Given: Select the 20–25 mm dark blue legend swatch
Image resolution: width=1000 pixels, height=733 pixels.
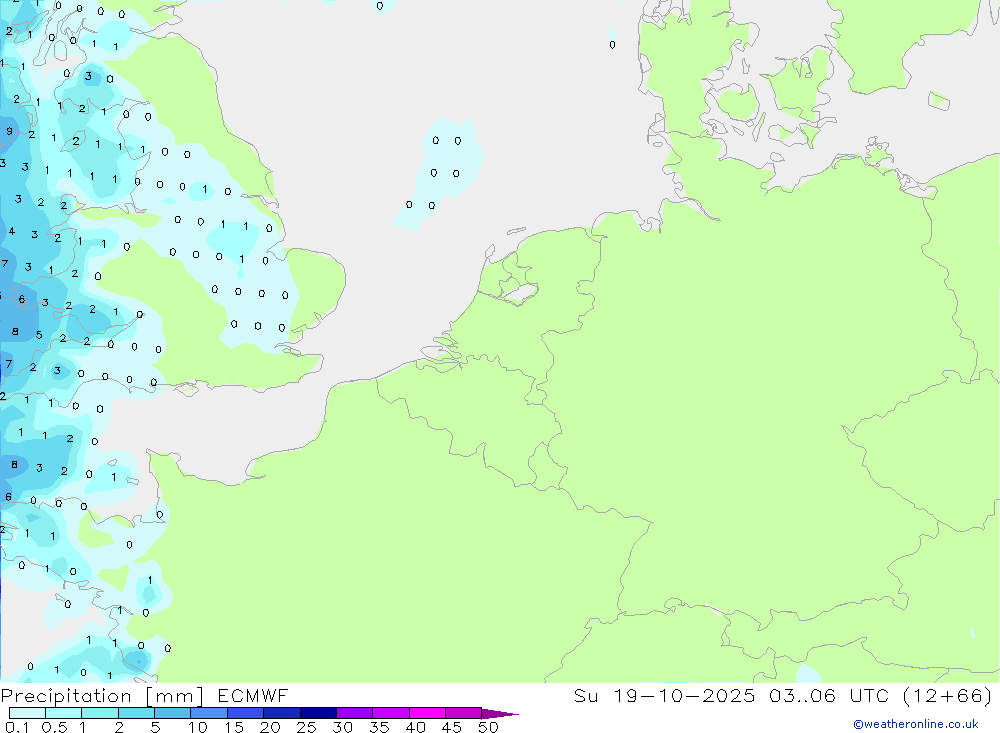Looking at the screenshot, I should pyautogui.click(x=282, y=713).
